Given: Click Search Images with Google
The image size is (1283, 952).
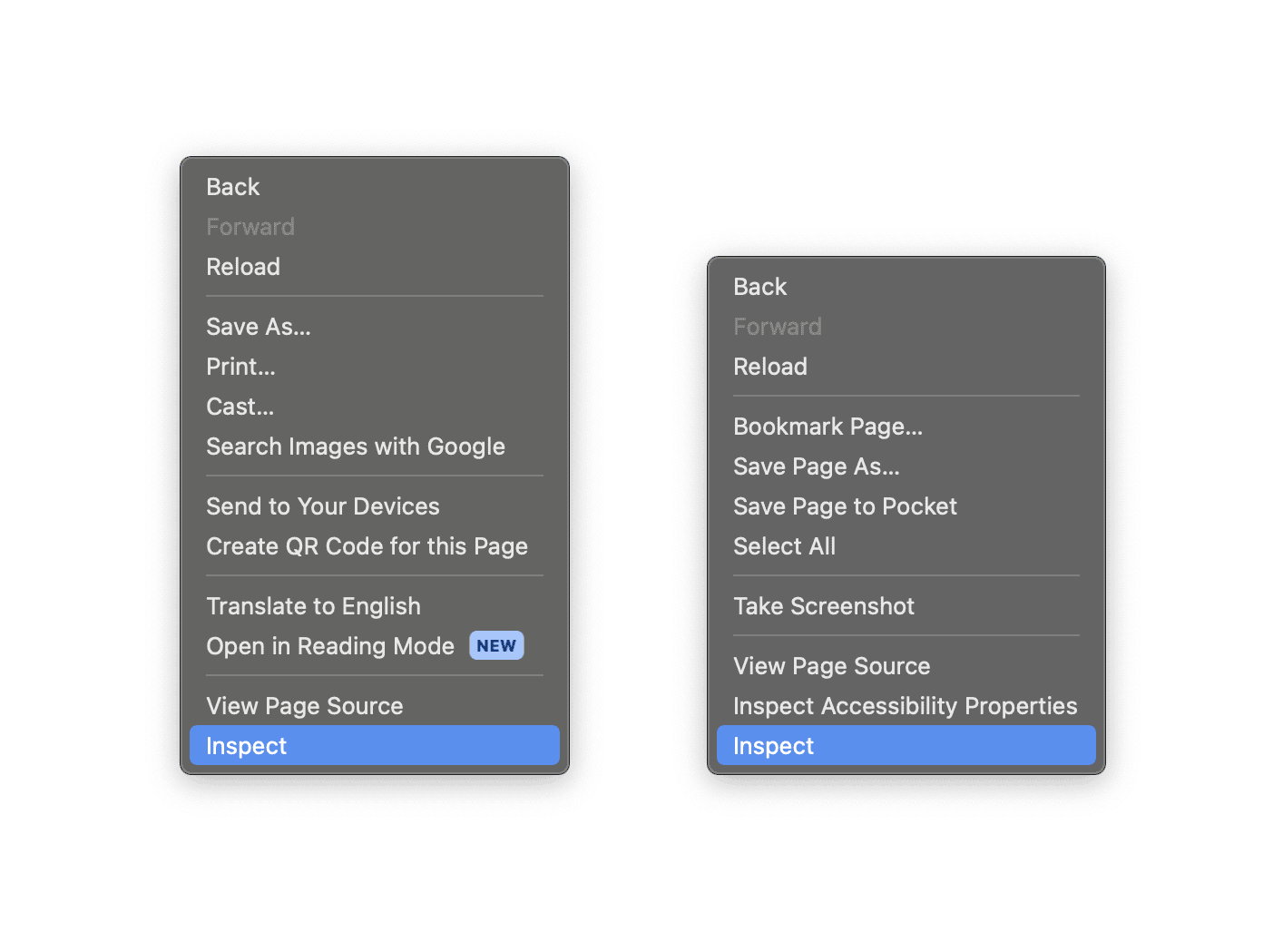Looking at the screenshot, I should (355, 447).
